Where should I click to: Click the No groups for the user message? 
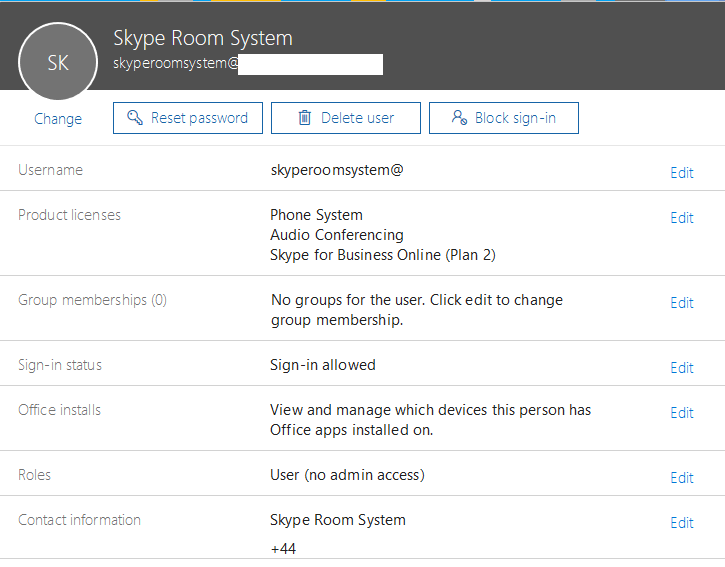coord(417,310)
